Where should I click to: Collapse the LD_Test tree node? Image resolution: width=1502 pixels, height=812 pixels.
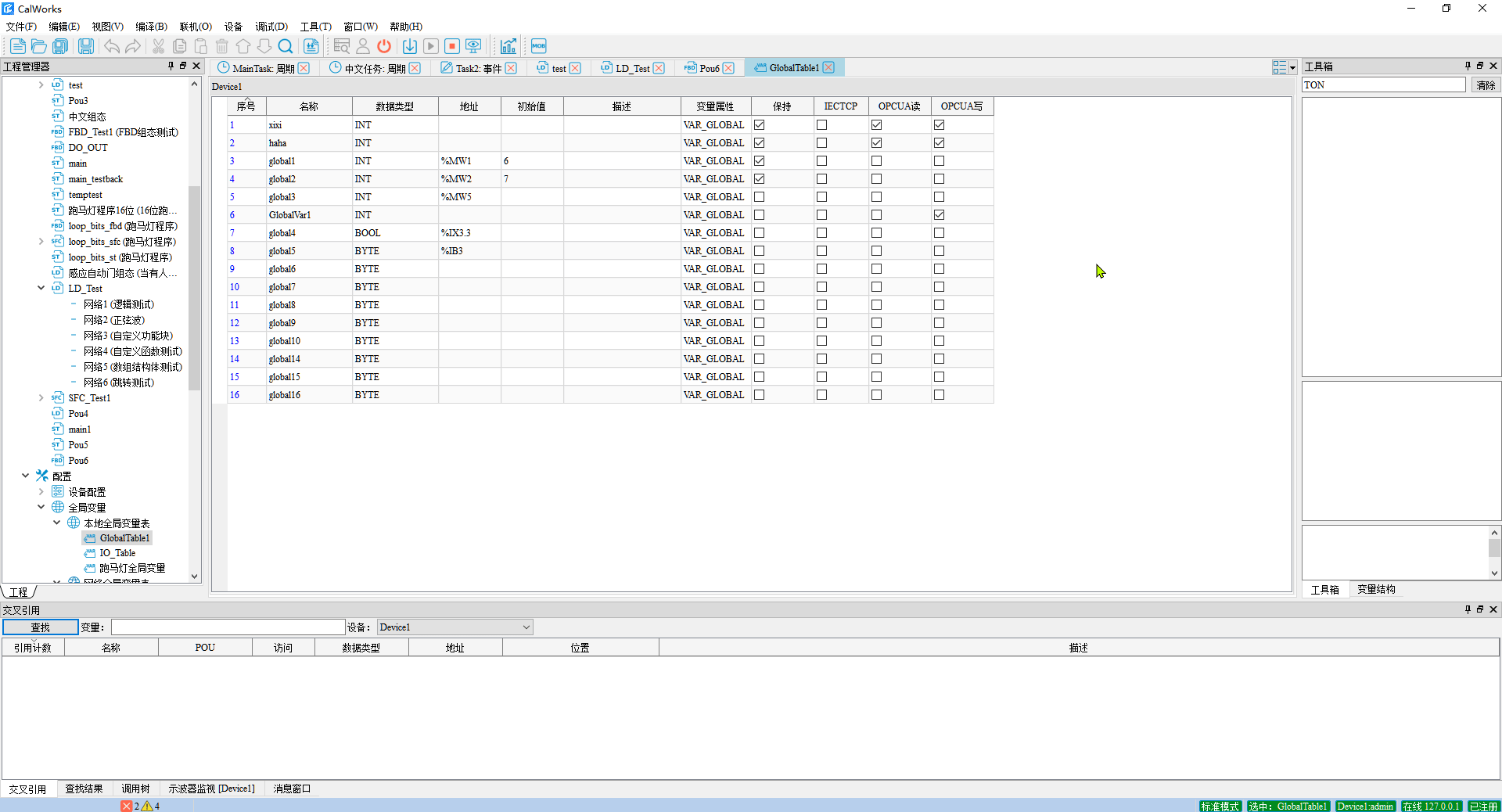(41, 288)
